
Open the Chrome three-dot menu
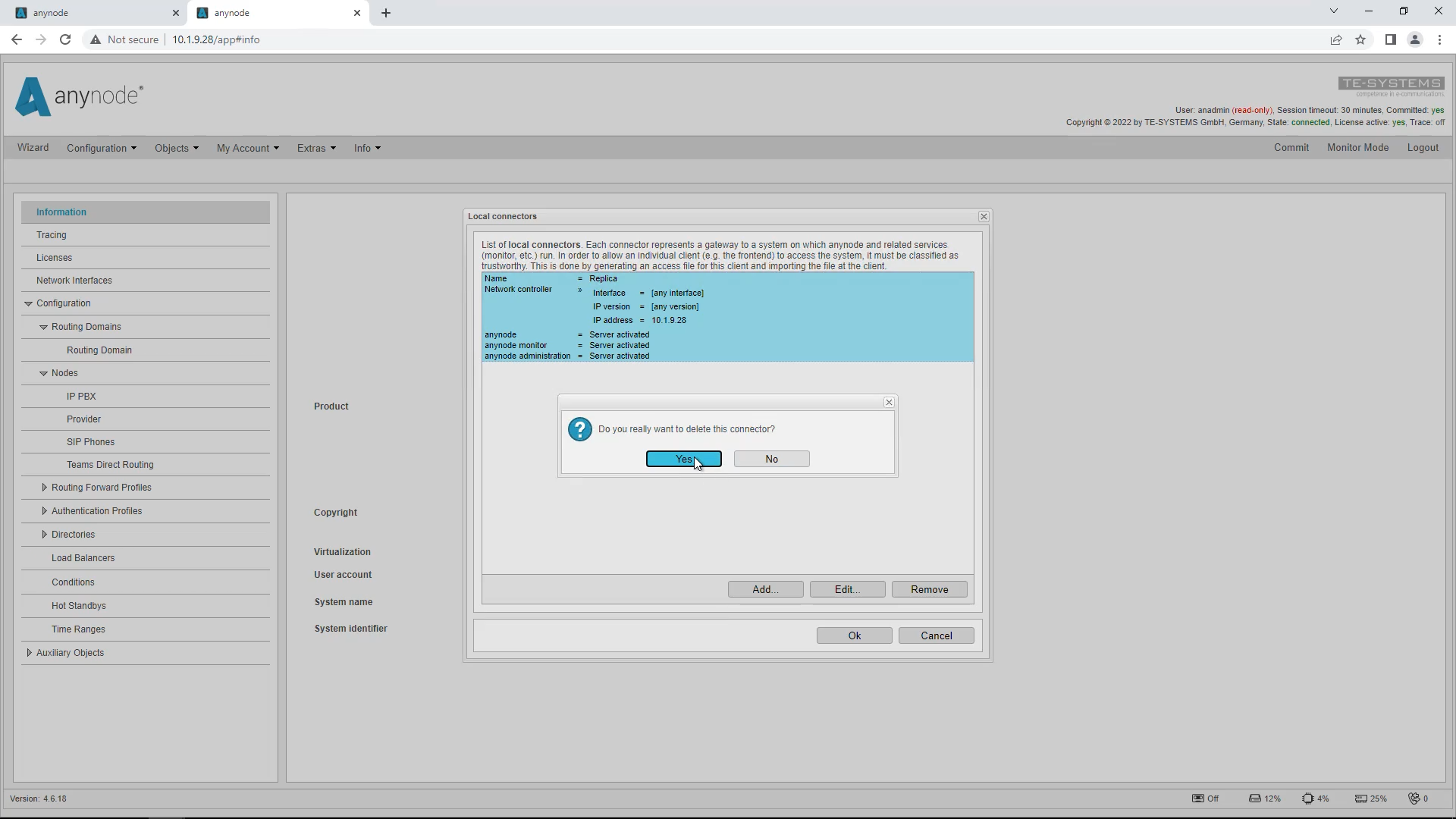(x=1439, y=39)
